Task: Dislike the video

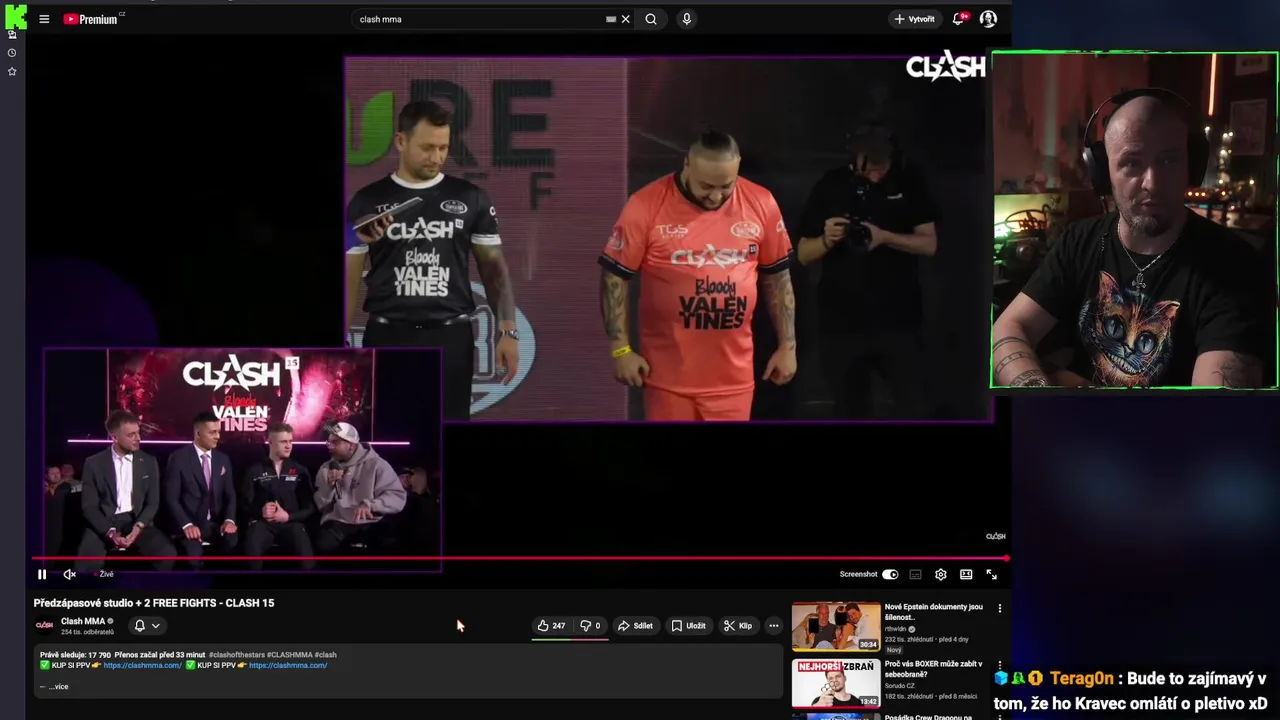Action: click(x=590, y=626)
